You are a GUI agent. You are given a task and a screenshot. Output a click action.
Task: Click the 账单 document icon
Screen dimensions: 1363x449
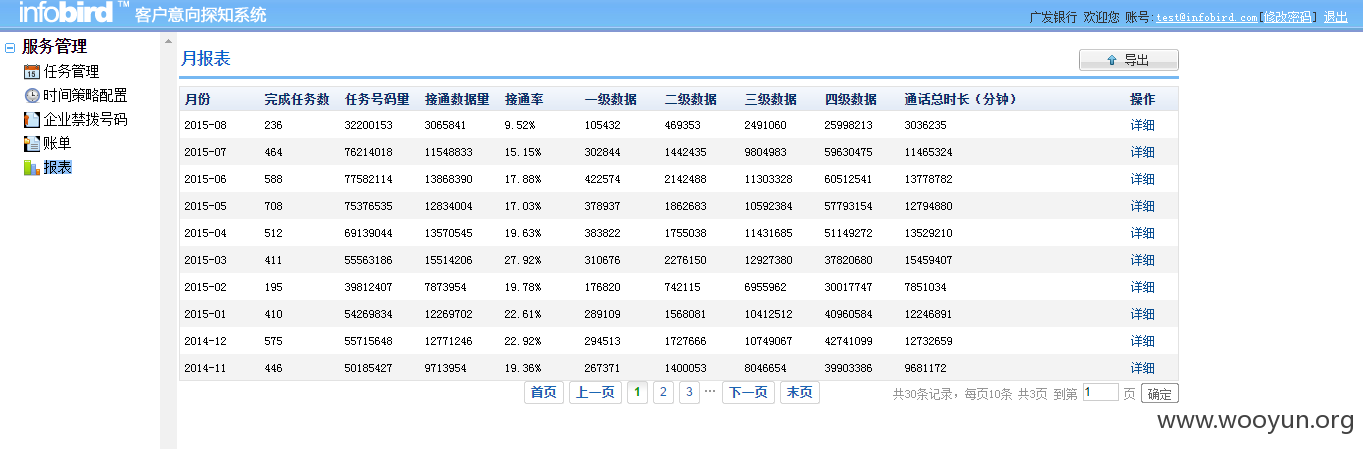[32, 144]
